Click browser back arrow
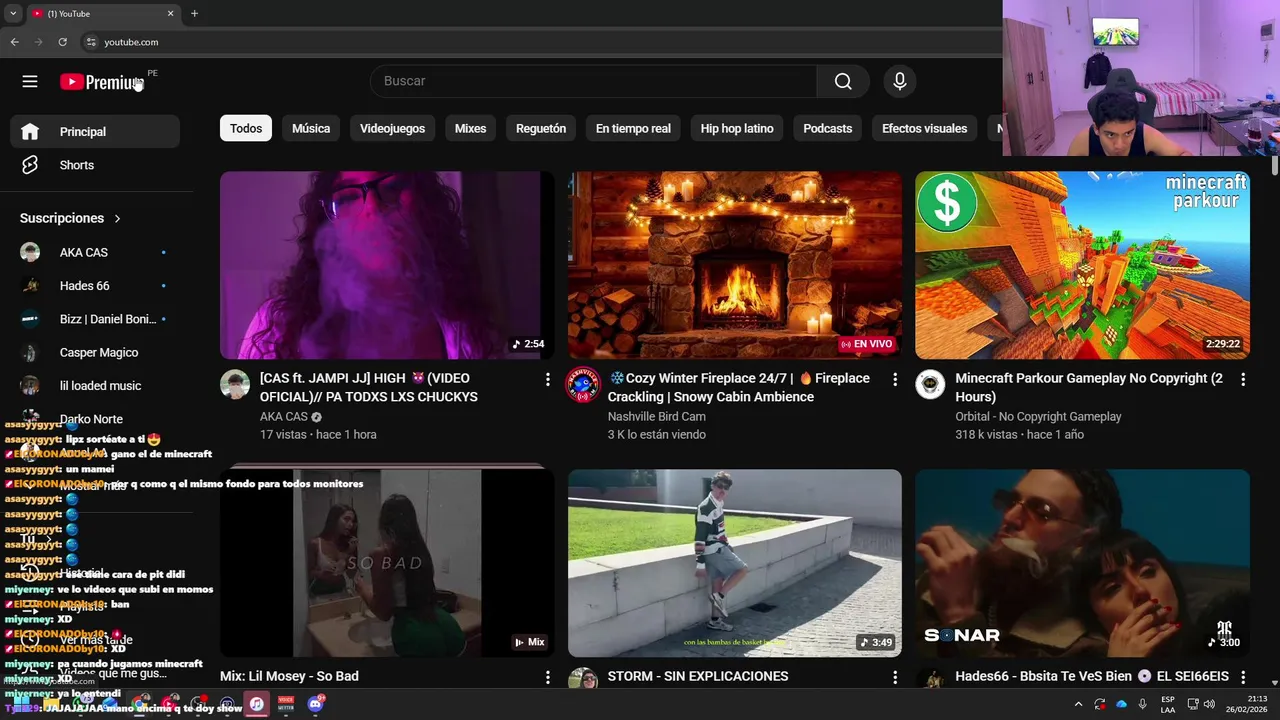The image size is (1280, 720). point(14,42)
